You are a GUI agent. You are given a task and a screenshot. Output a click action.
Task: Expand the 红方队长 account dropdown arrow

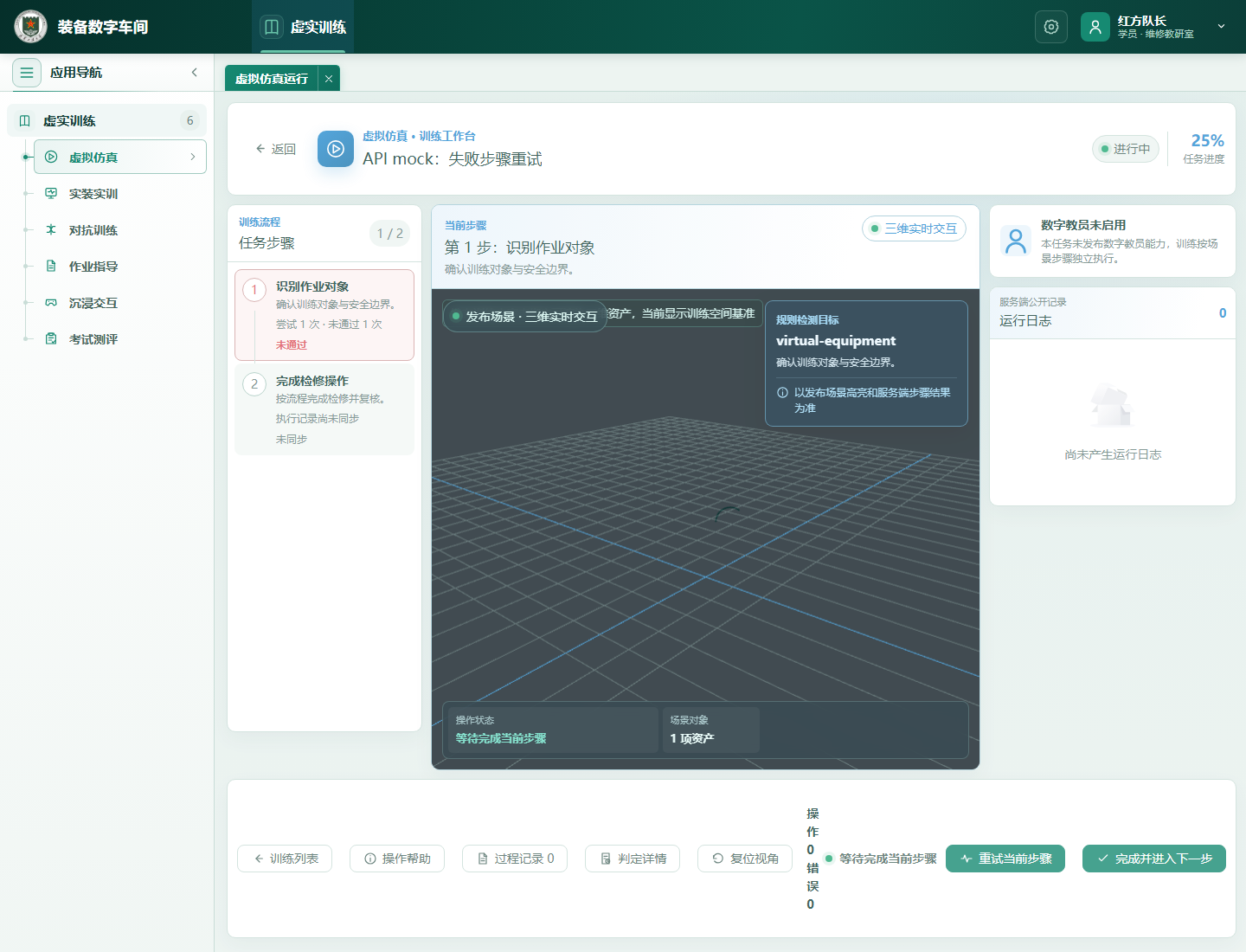(x=1221, y=26)
